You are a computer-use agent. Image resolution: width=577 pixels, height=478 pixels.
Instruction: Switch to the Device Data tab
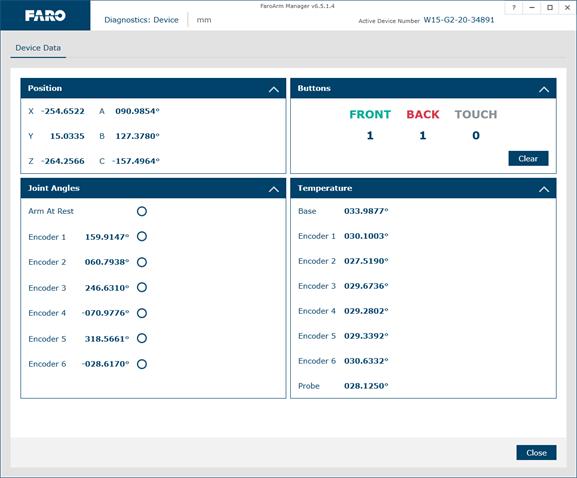click(38, 48)
